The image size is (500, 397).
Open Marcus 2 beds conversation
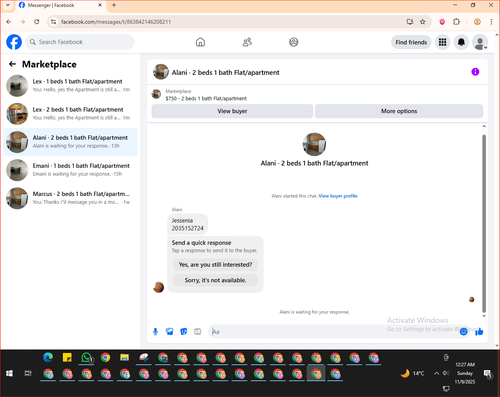(70, 198)
